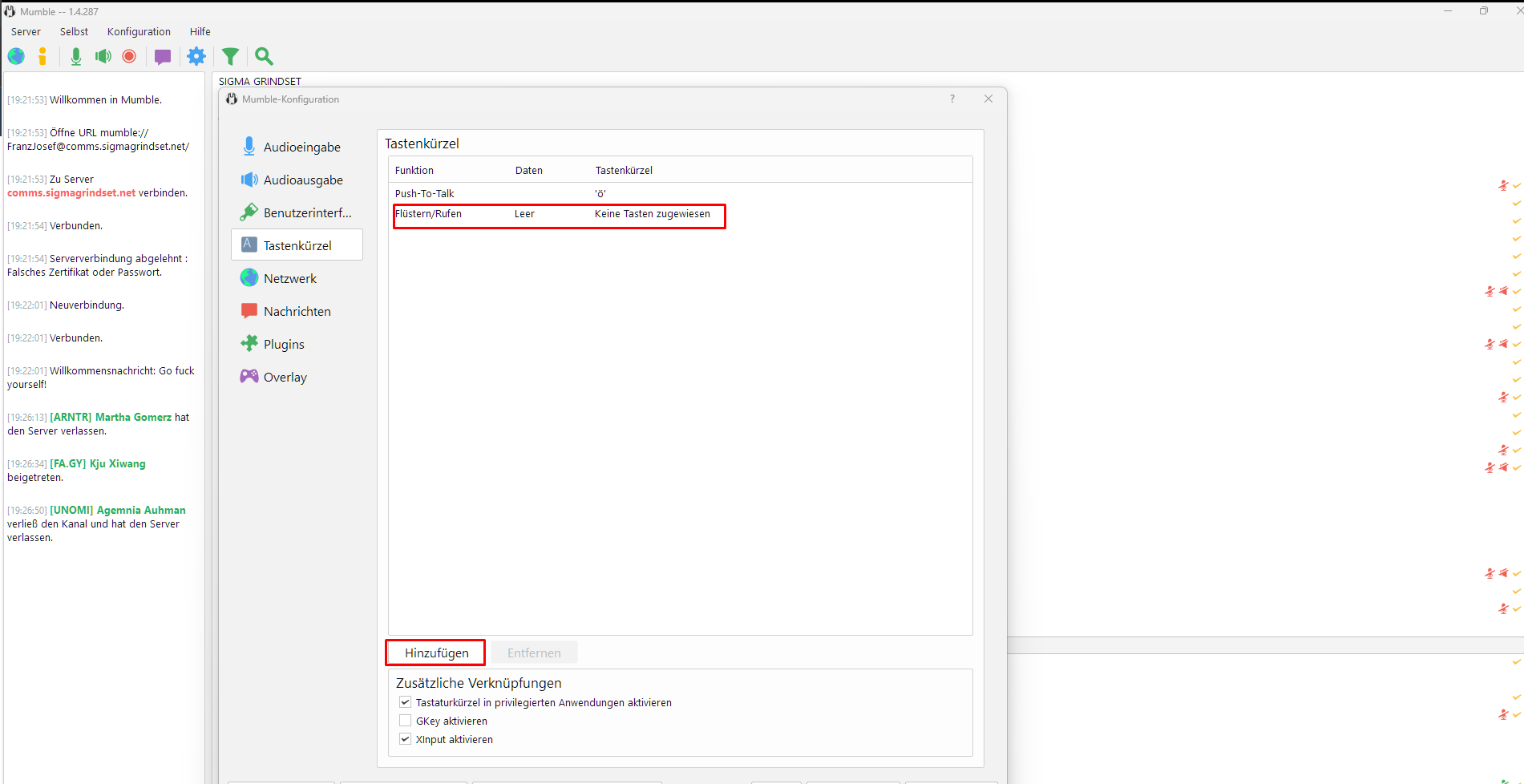1524x784 pixels.
Task: Open the yellow information icon
Action: coord(42,56)
